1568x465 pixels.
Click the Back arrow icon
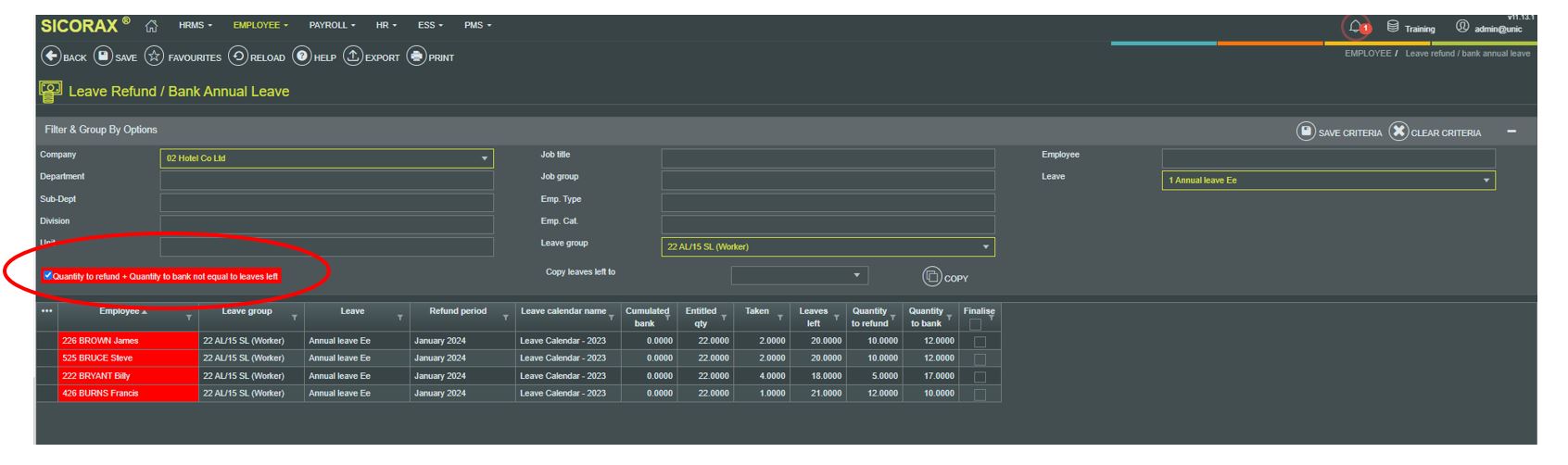pyautogui.click(x=50, y=57)
